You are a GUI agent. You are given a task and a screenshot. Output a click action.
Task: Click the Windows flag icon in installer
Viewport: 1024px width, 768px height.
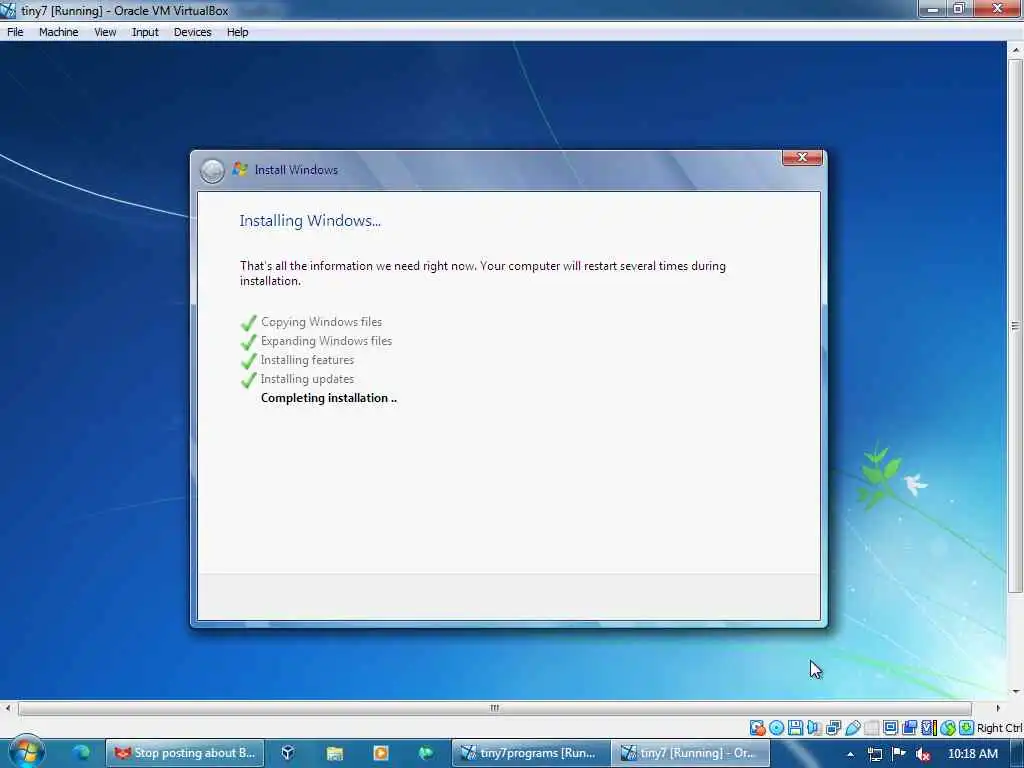pyautogui.click(x=240, y=169)
